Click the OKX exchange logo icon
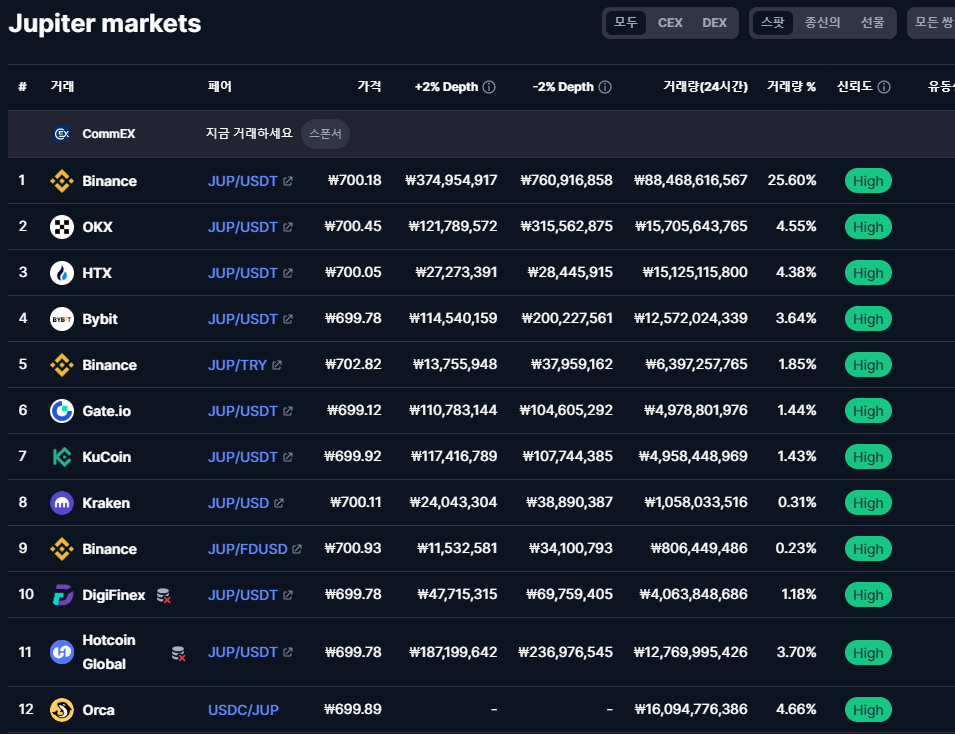Image resolution: width=955 pixels, height=734 pixels. (62, 227)
